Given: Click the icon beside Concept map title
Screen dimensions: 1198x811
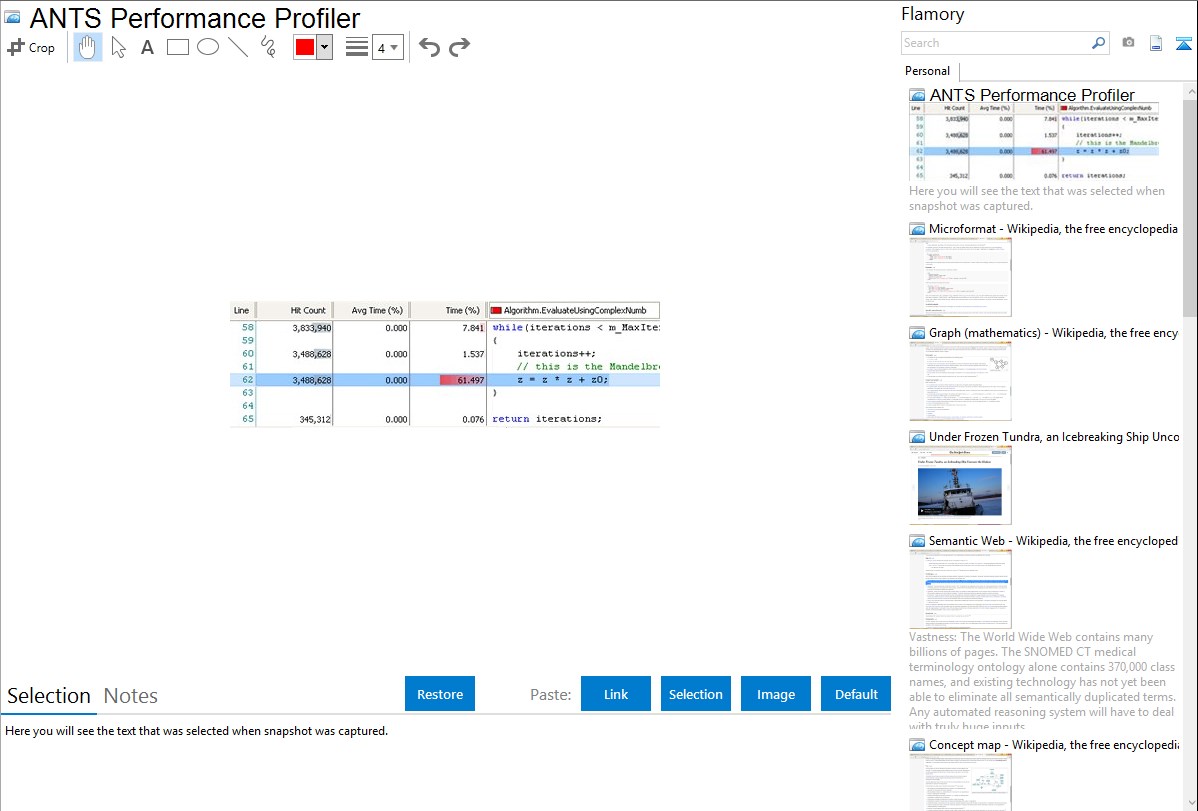Looking at the screenshot, I should (x=917, y=745).
